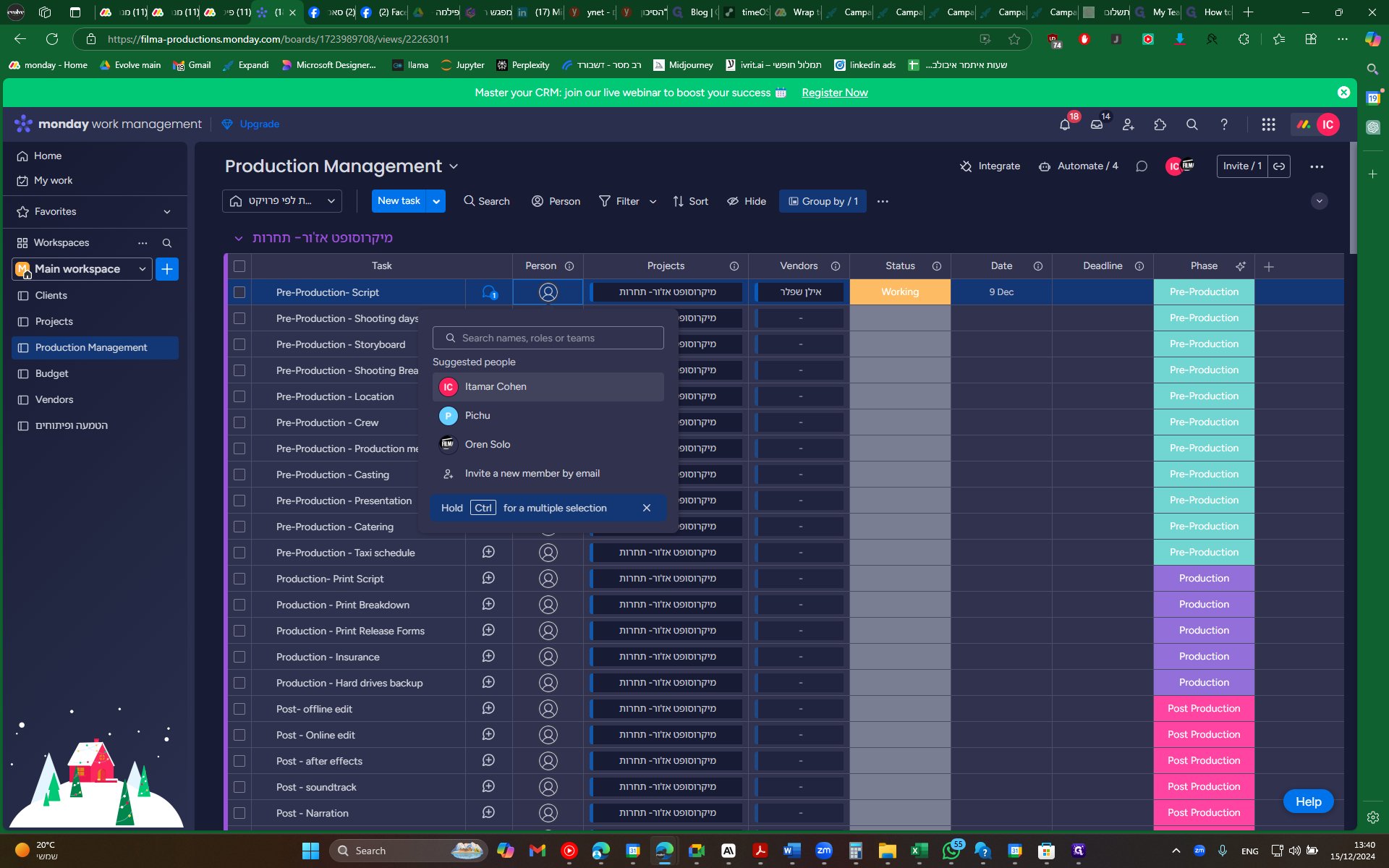Add new item to workspace plus button
This screenshot has width=1389, height=868.
[167, 269]
